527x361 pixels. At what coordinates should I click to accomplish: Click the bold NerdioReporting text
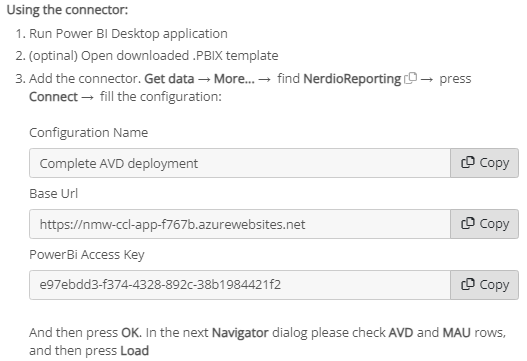click(352, 79)
